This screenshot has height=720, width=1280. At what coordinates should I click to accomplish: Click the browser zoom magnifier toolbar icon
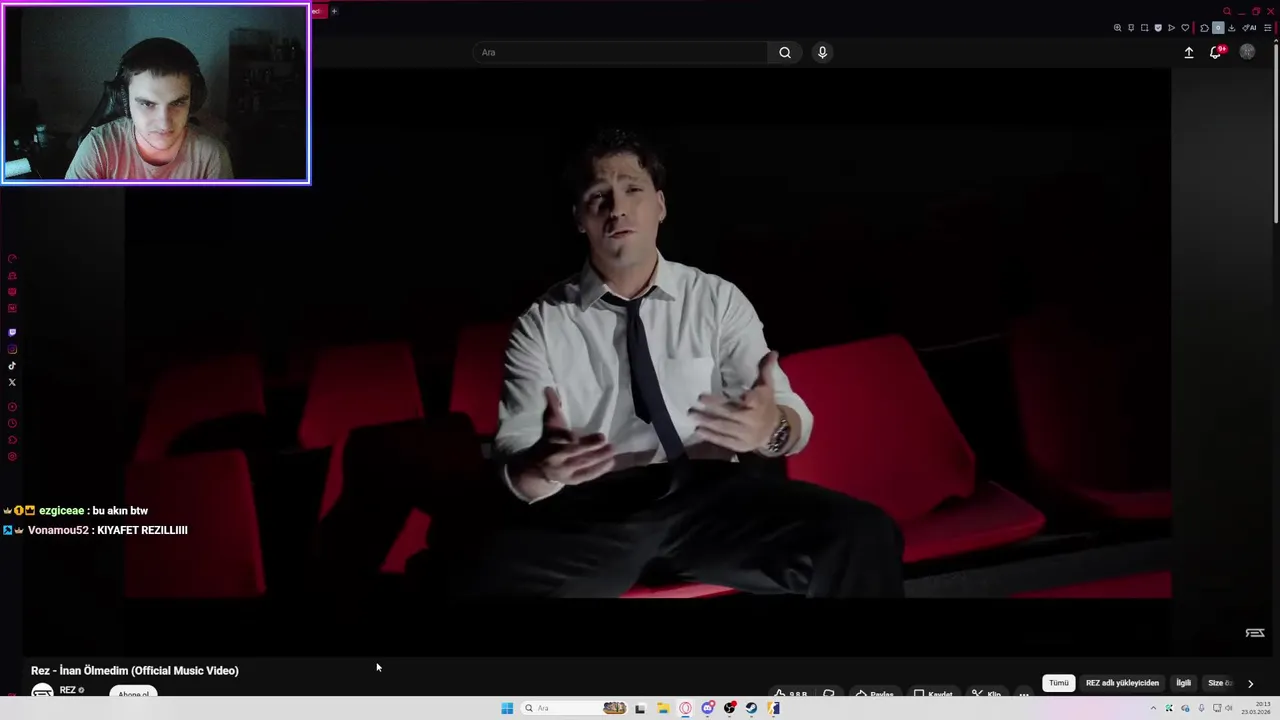(1118, 28)
